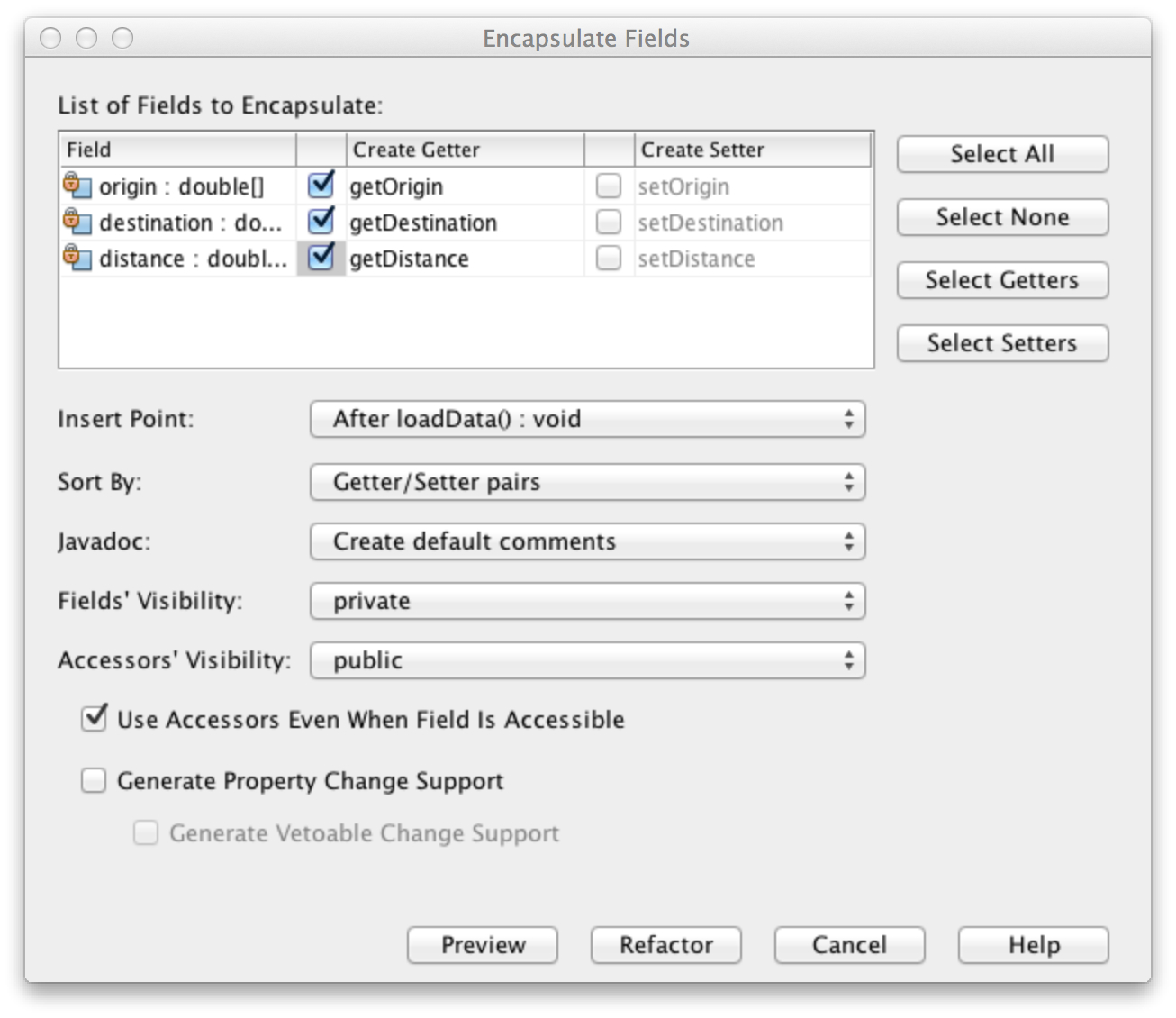Screen dimensions: 1176x1018
Task: Select the setOrigin setter name cell
Action: coord(754,186)
